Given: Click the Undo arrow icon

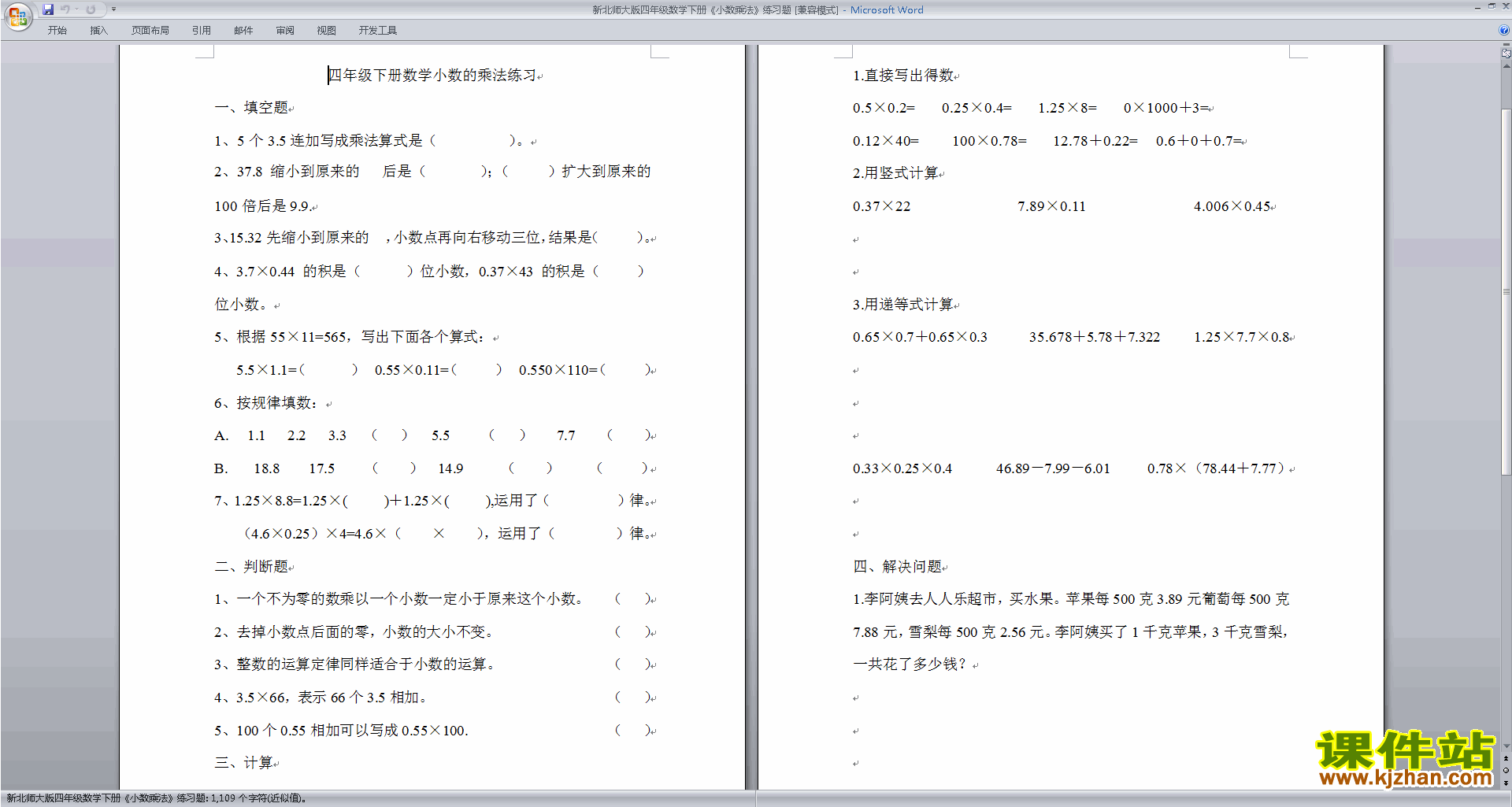Looking at the screenshot, I should (x=65, y=9).
